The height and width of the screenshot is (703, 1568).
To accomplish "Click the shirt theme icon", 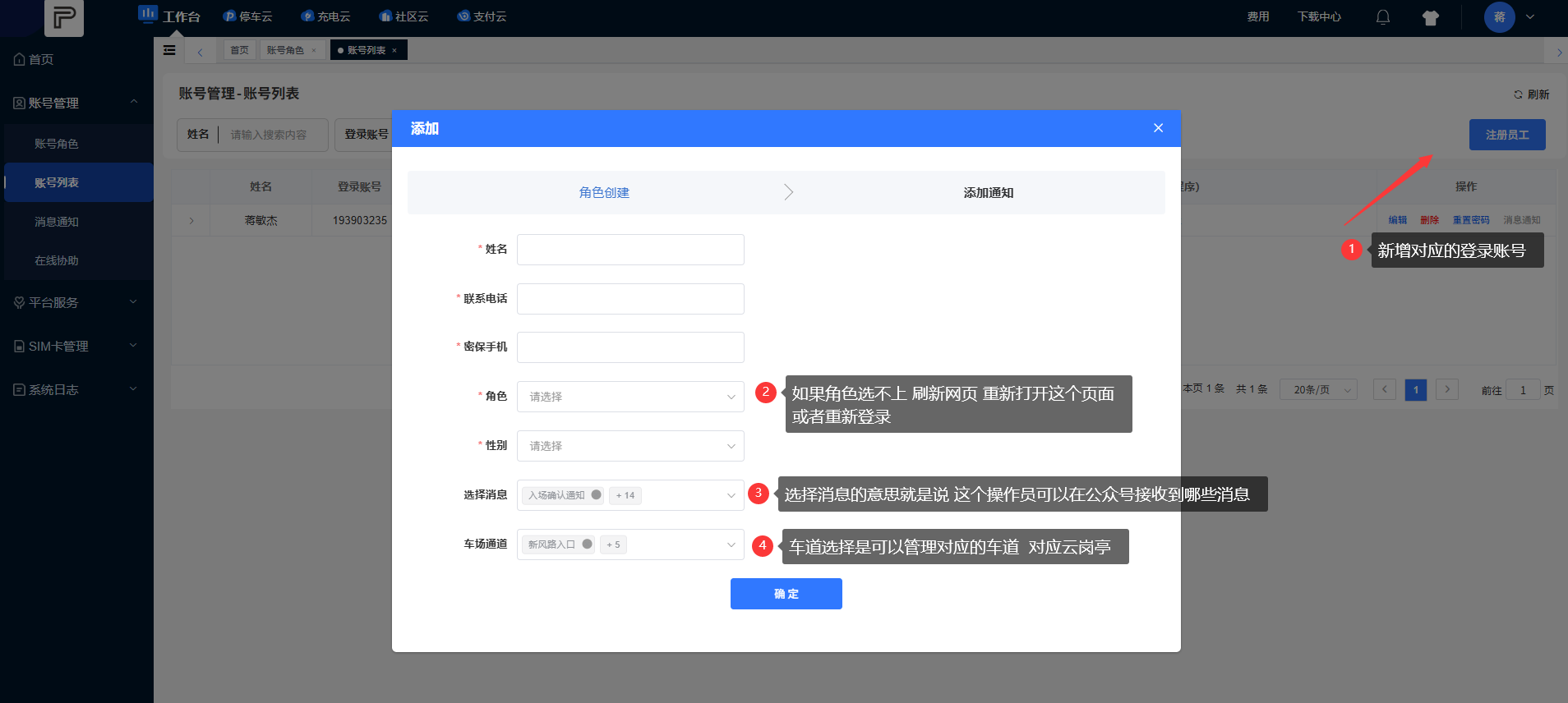I will (1431, 17).
